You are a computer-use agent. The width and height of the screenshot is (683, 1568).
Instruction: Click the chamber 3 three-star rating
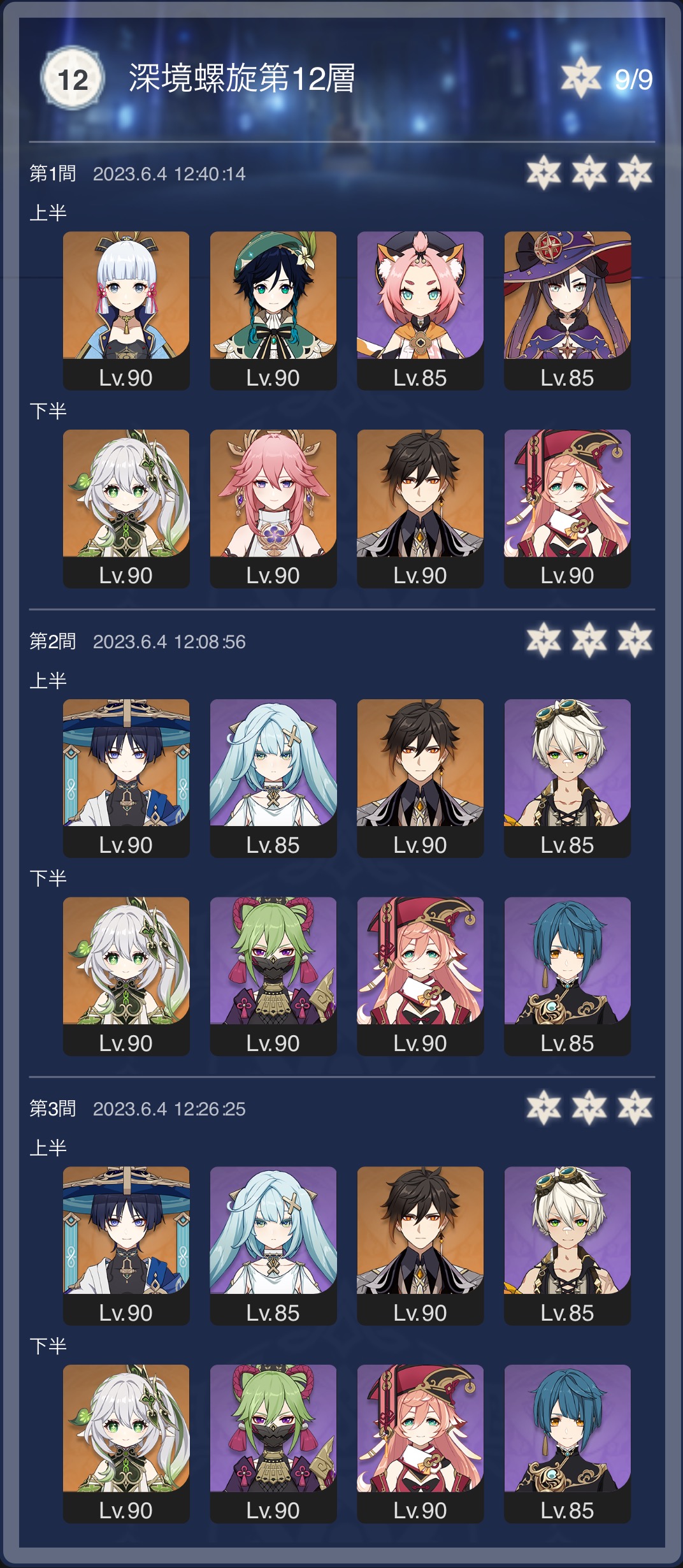point(589,1108)
